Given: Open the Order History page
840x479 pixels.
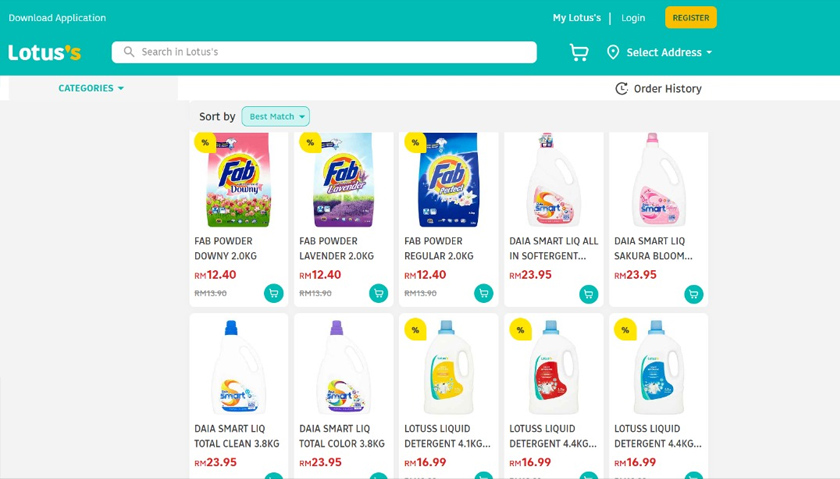Looking at the screenshot, I should 667,89.
